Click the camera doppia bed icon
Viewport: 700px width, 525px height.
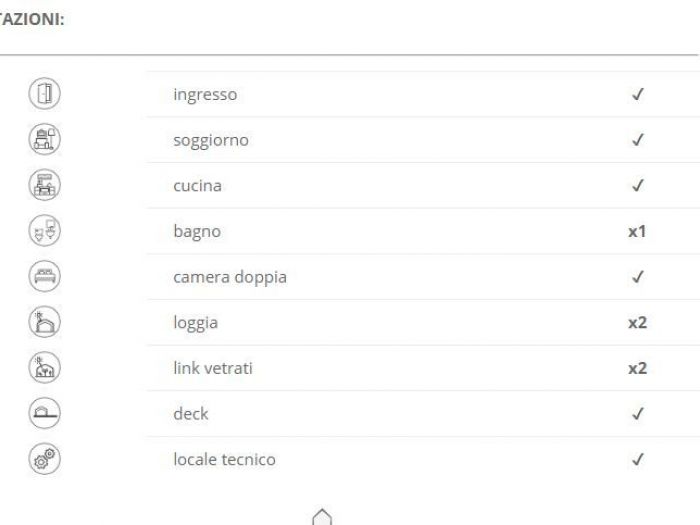[43, 277]
